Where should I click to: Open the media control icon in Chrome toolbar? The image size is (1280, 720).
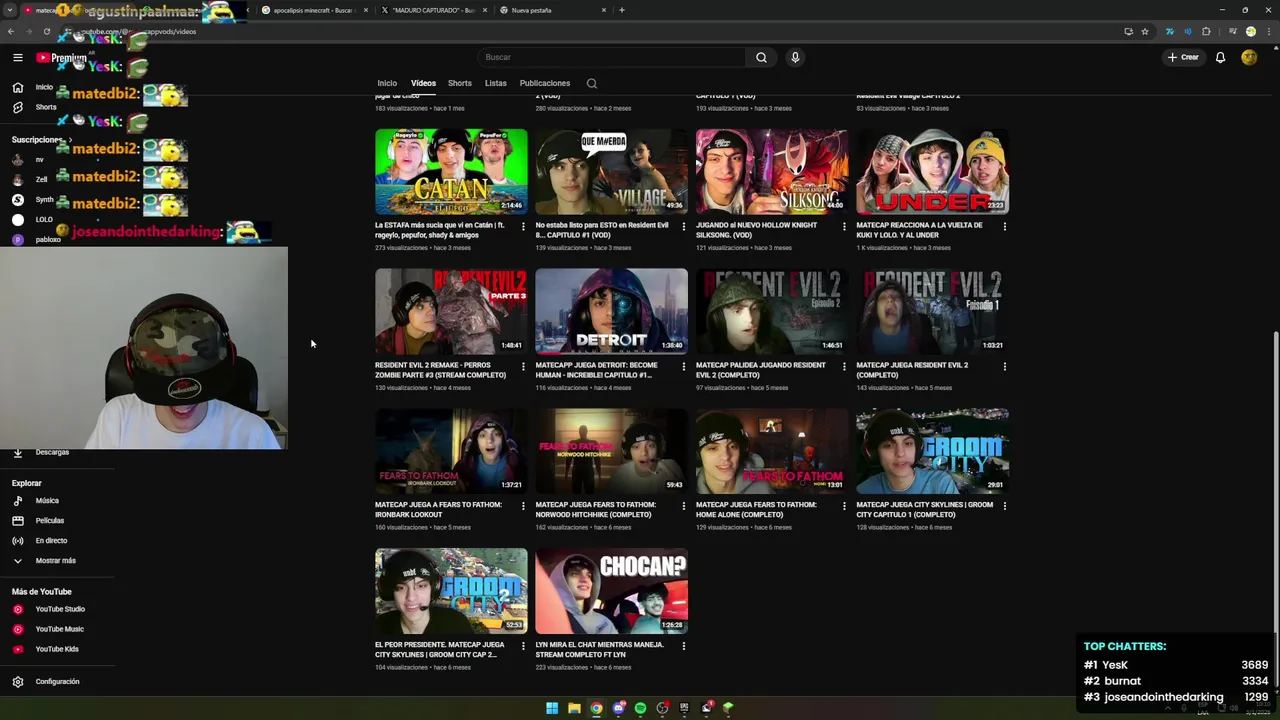[x=1233, y=31]
